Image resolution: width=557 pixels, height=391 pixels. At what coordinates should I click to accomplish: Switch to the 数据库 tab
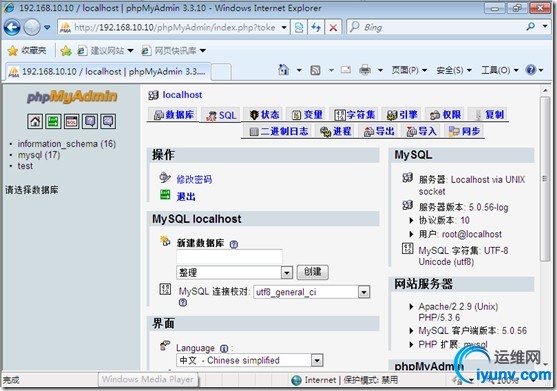[173, 115]
